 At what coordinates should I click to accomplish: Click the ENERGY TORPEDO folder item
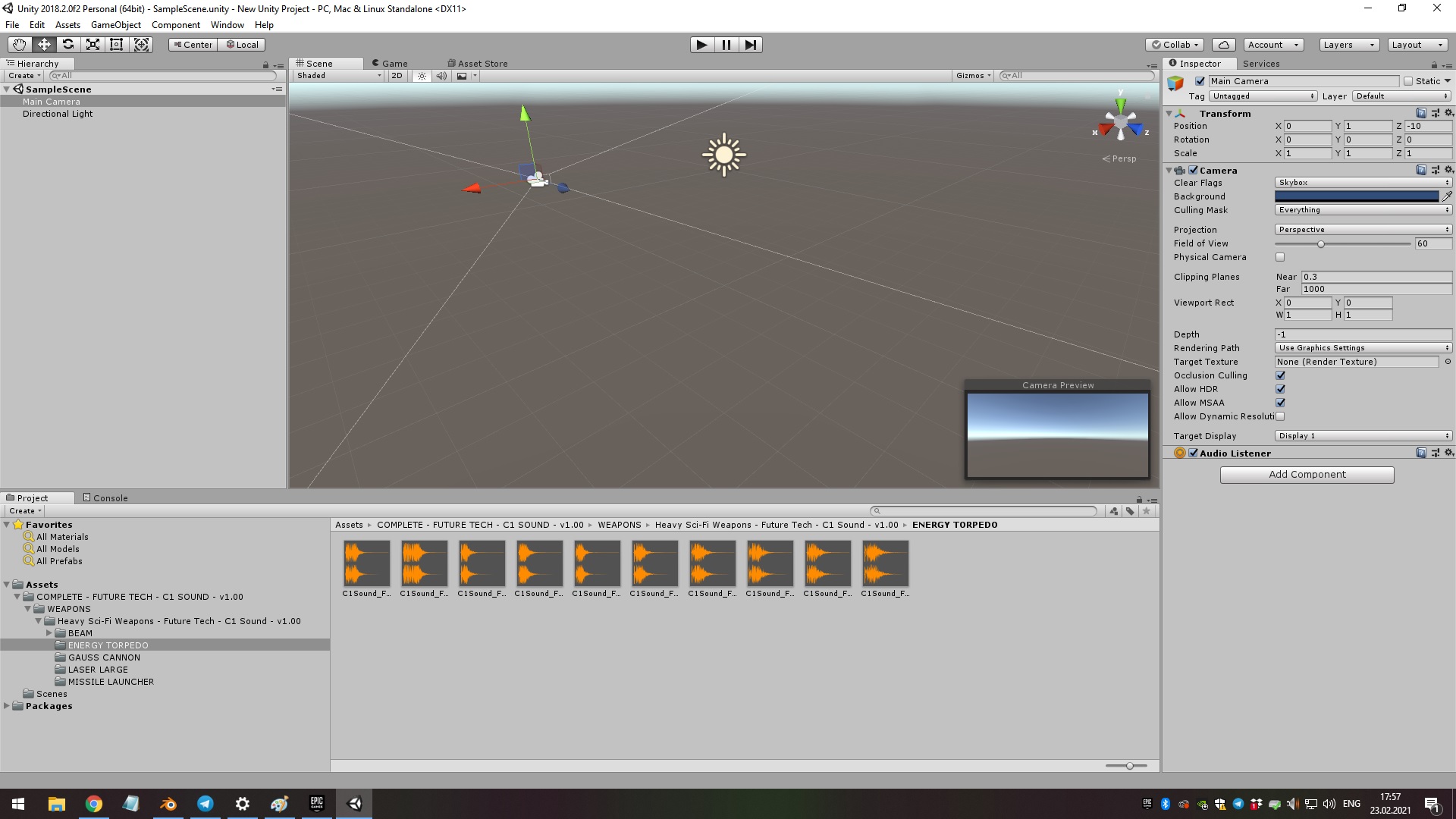(107, 645)
